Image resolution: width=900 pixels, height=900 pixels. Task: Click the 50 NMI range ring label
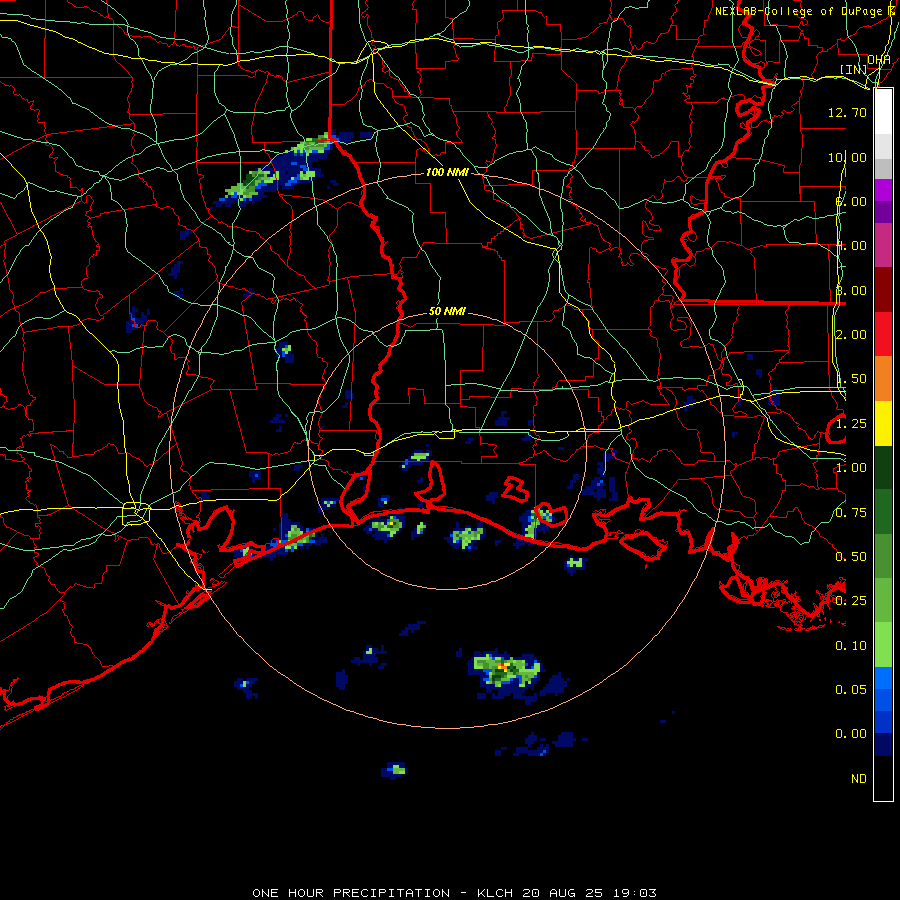447,311
